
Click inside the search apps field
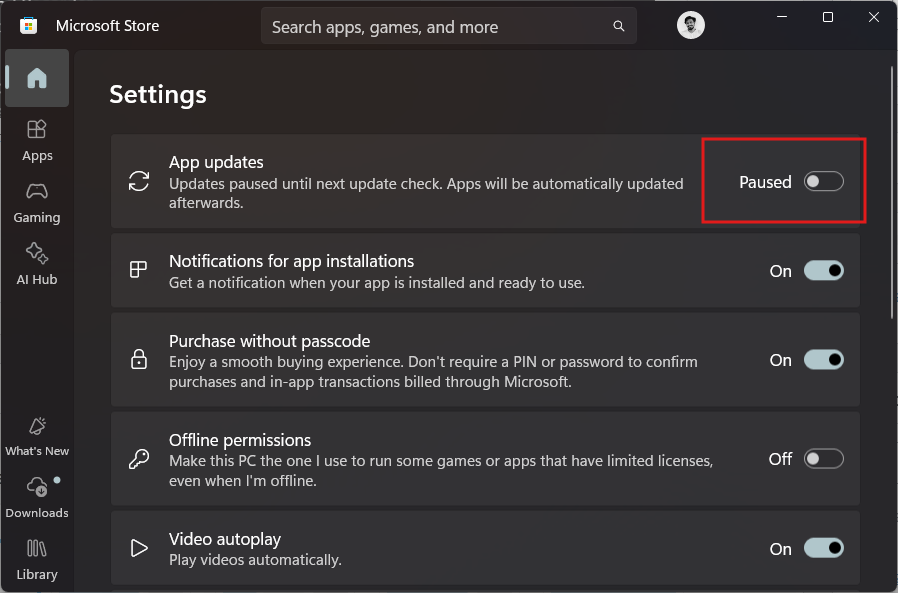[430, 26]
